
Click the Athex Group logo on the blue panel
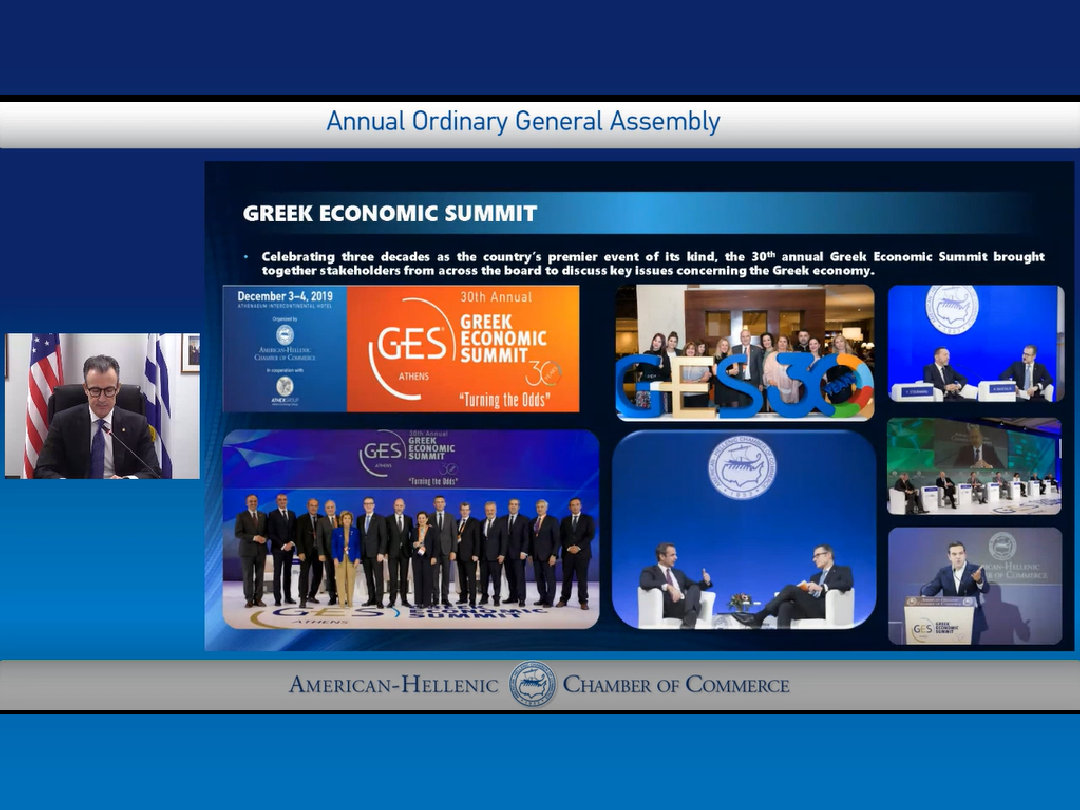point(285,387)
